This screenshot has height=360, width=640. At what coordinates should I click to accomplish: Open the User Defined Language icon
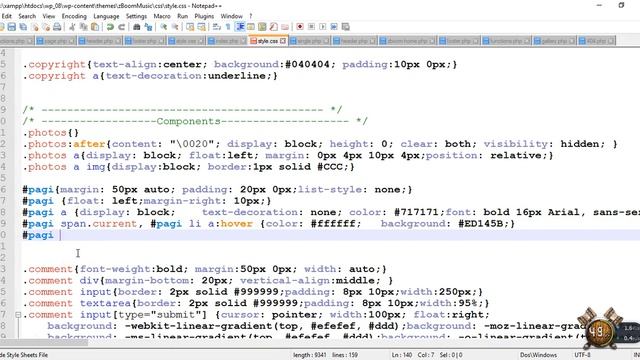pyautogui.click(x=251, y=27)
